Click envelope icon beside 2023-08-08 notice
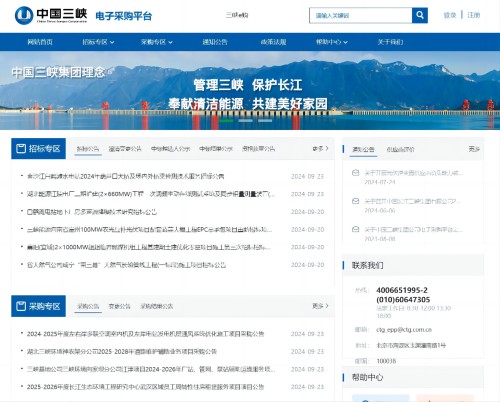 click(x=355, y=229)
